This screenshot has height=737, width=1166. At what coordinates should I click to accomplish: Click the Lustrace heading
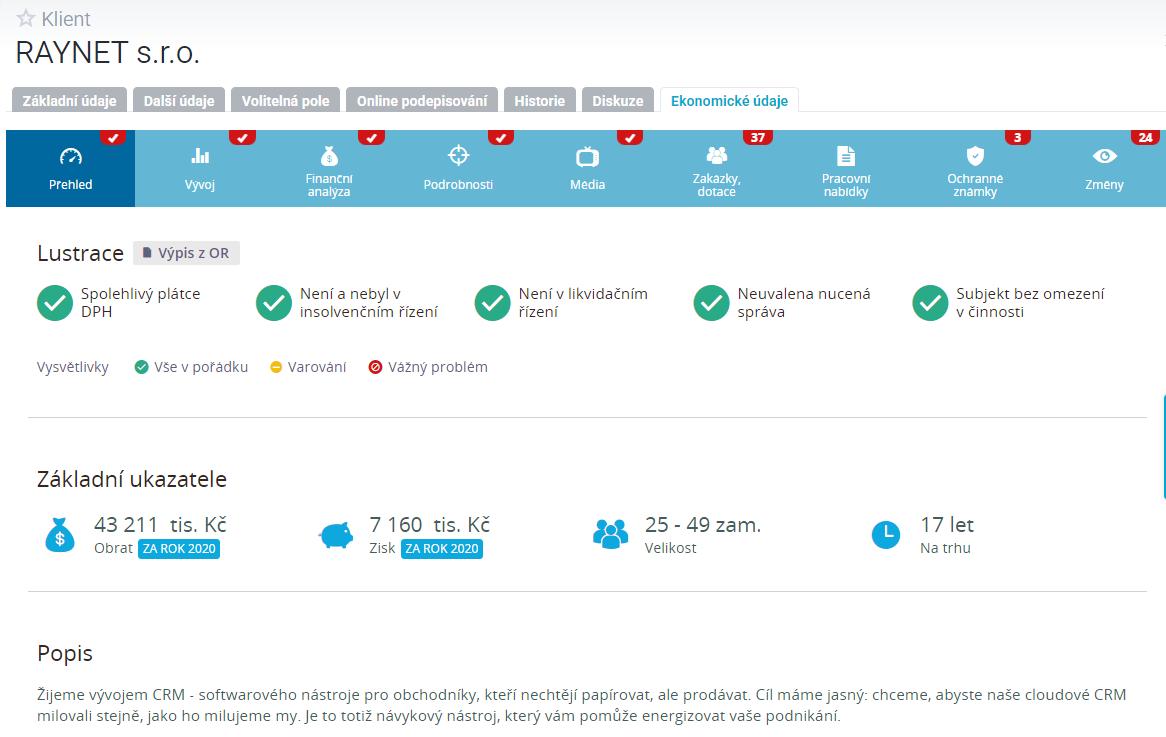tap(80, 253)
